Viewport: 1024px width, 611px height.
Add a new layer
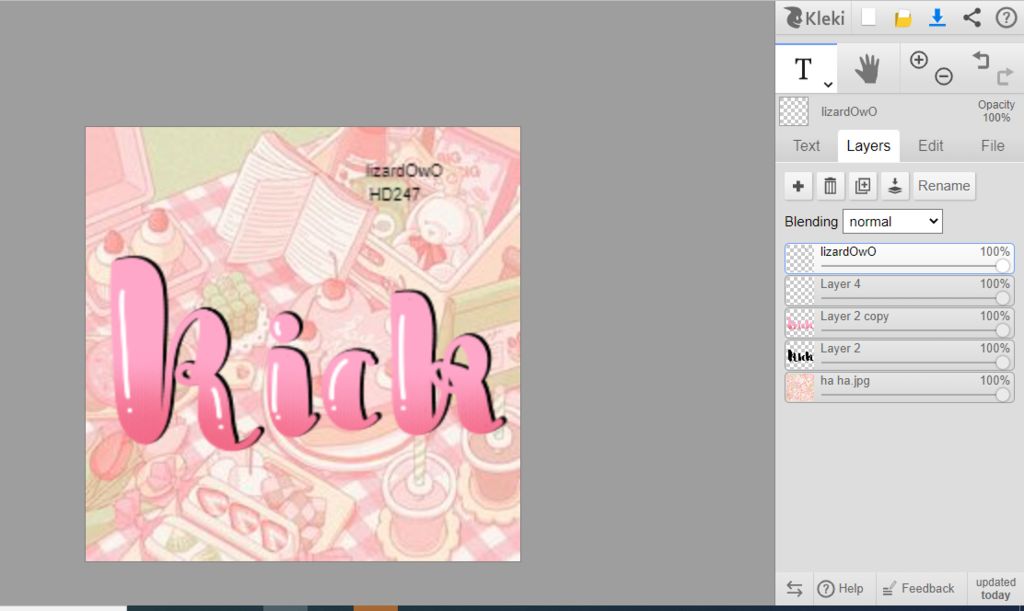[x=798, y=186]
